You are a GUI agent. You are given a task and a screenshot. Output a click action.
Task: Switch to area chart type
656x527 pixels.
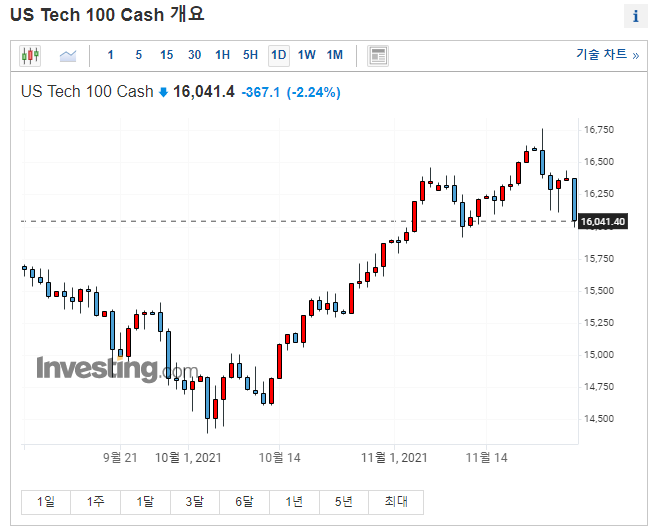pos(68,56)
